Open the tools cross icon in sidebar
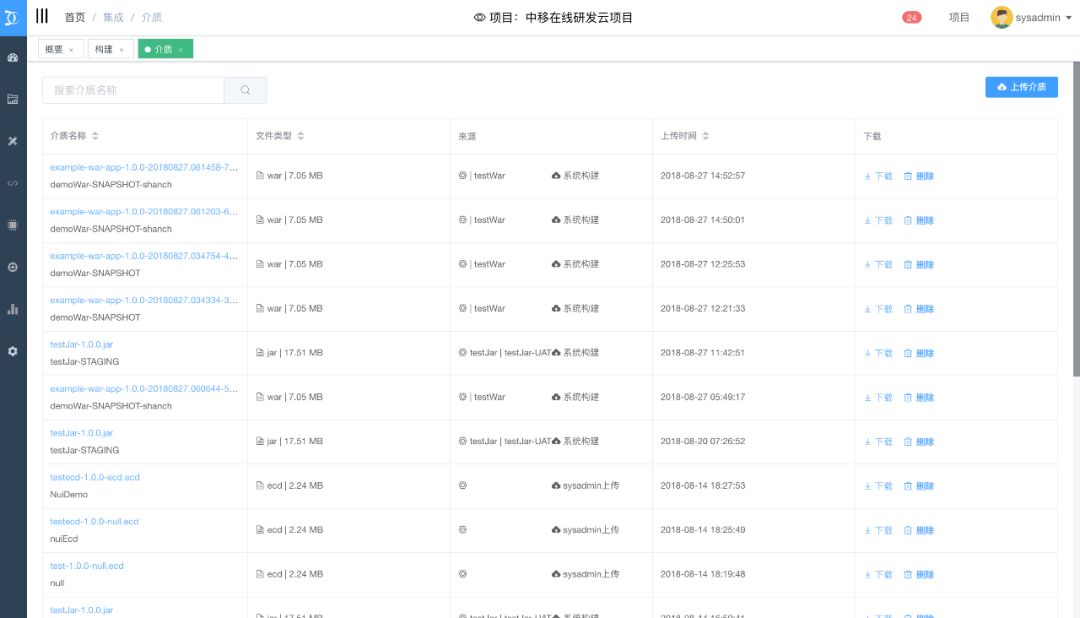Screen dimensions: 1080x618 pos(12,141)
